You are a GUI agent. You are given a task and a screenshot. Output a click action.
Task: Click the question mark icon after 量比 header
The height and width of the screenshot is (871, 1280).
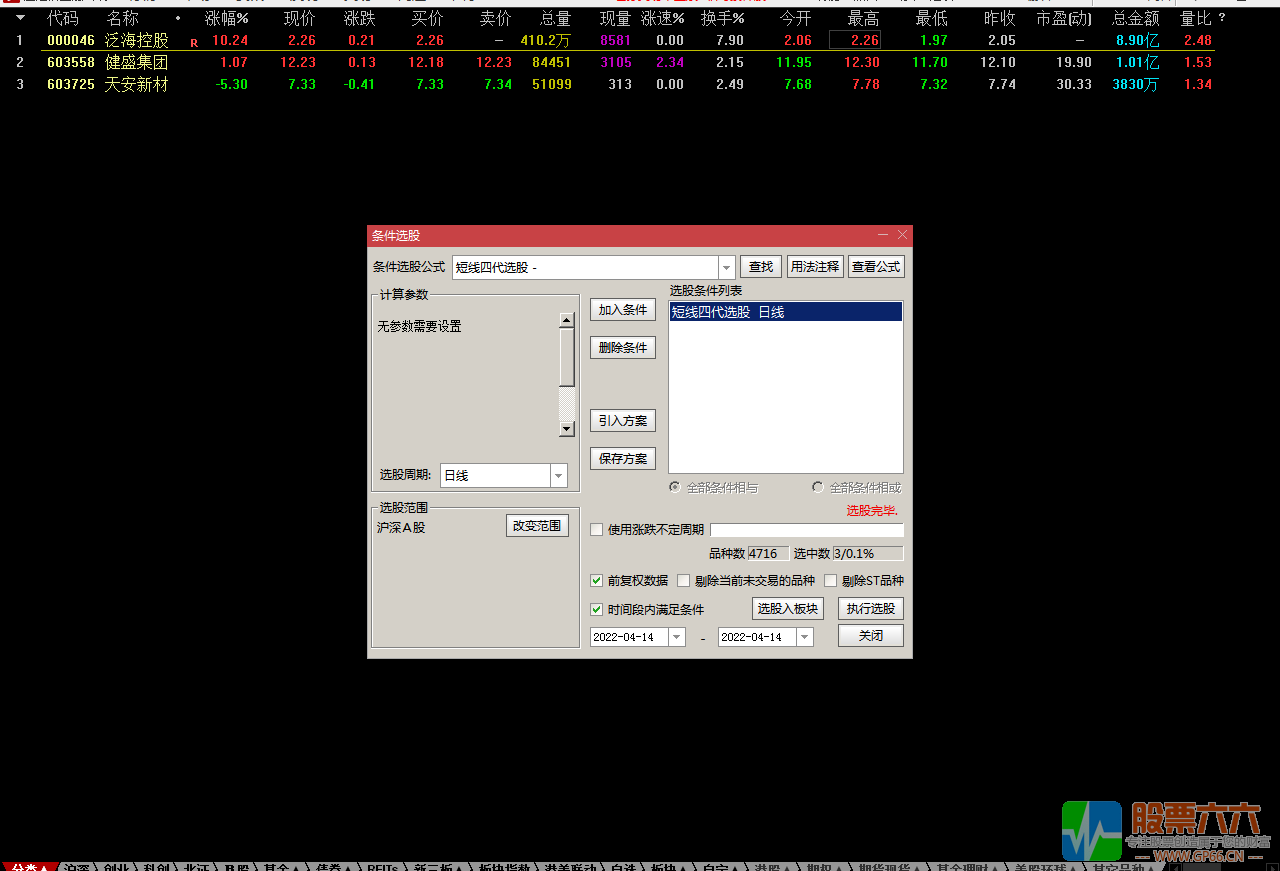click(x=1221, y=18)
